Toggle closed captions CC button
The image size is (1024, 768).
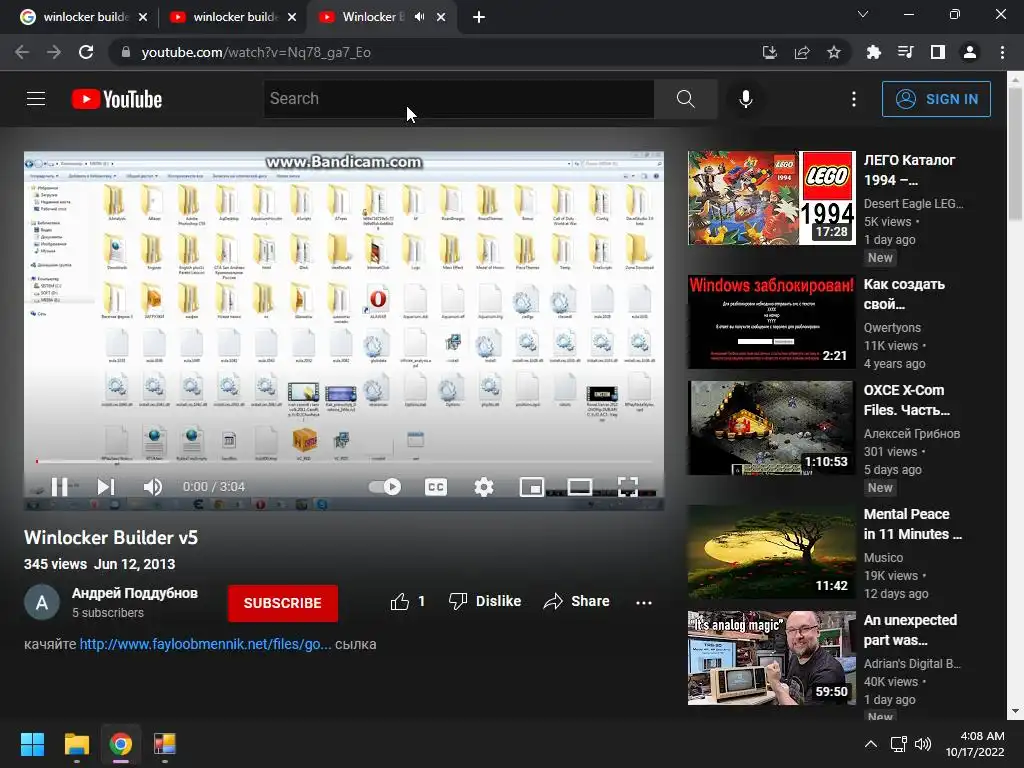click(436, 487)
